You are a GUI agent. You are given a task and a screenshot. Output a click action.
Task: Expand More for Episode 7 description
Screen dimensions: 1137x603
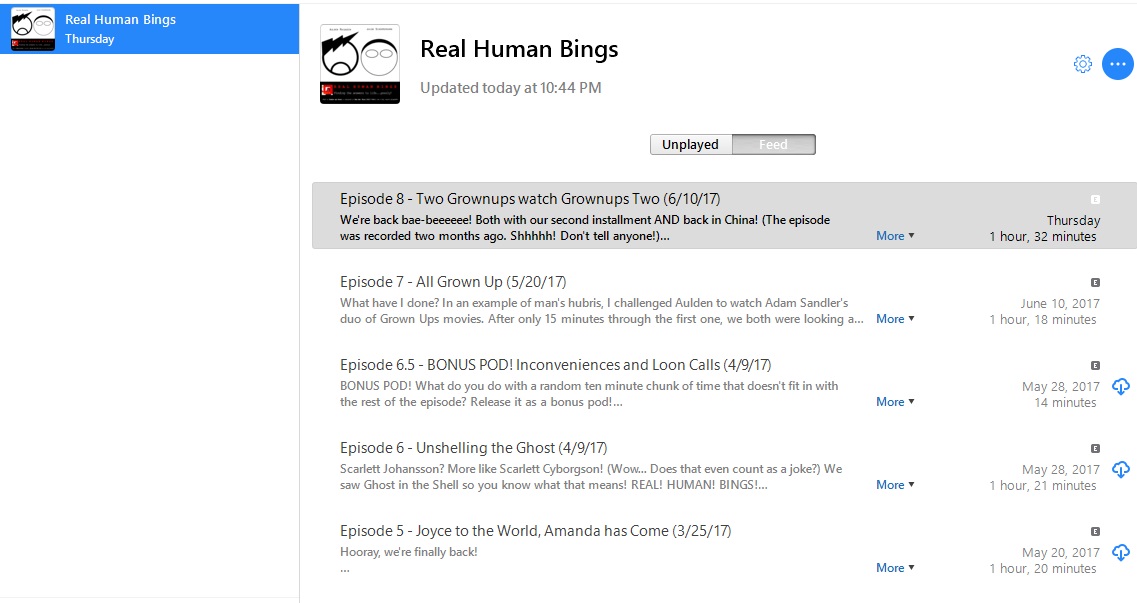point(895,318)
